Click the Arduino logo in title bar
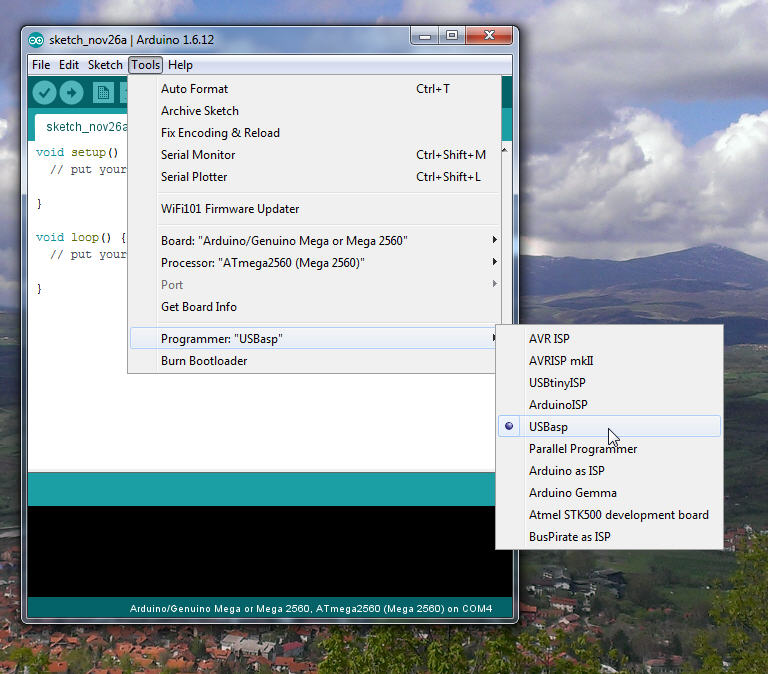This screenshot has height=674, width=768. [36, 40]
